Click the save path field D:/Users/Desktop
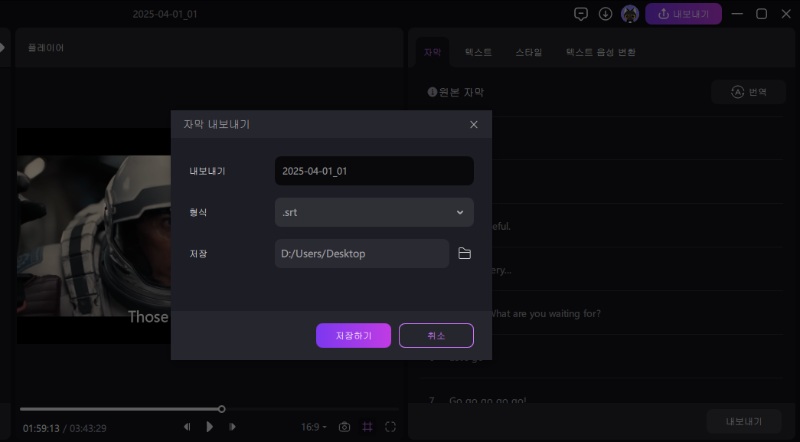The height and width of the screenshot is (442, 800). coord(362,254)
